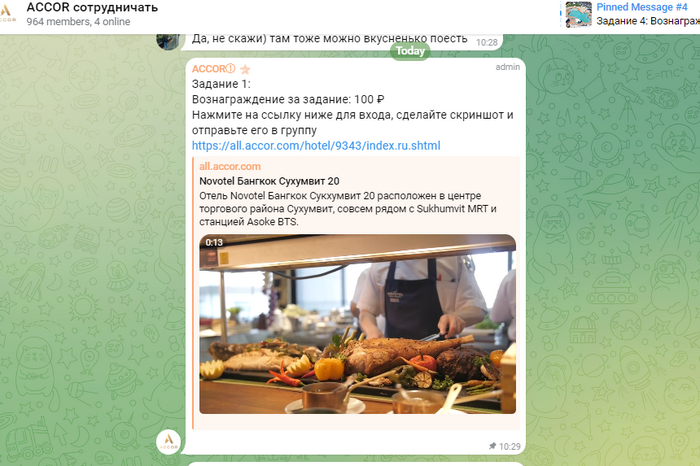Click the admin label on the message
This screenshot has height=466, width=700.
click(508, 67)
